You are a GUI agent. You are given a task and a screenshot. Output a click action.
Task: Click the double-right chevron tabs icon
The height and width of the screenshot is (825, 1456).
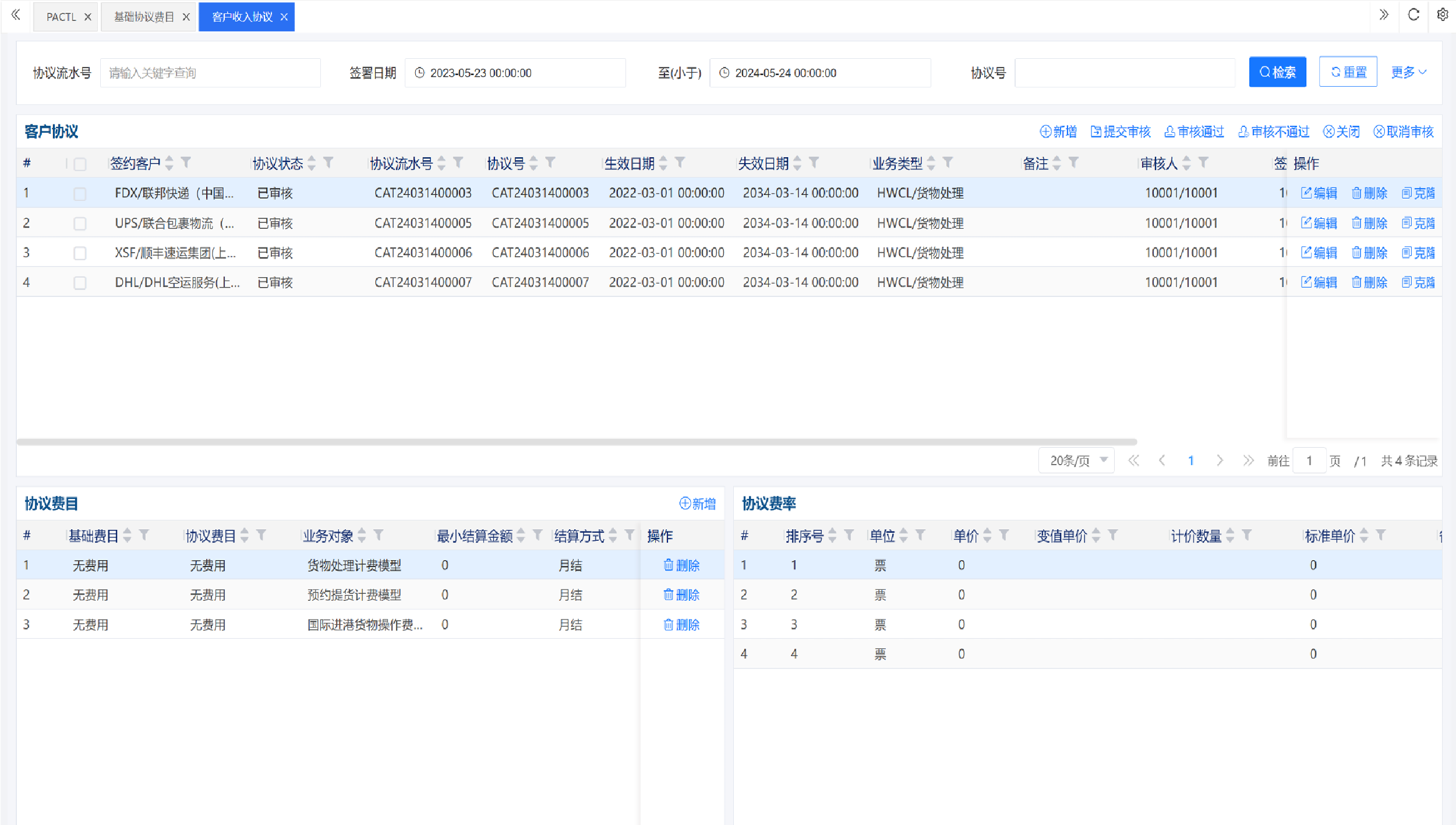pyautogui.click(x=1384, y=15)
